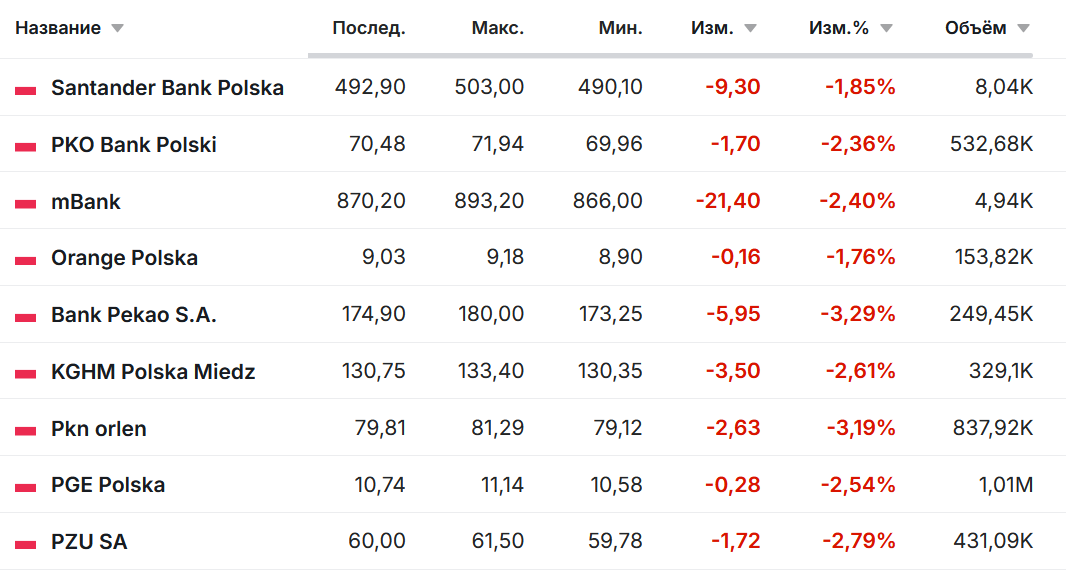This screenshot has width=1066, height=581.
Task: Click the flag icon beside KGHM Polska Miedz
Action: coord(25,373)
